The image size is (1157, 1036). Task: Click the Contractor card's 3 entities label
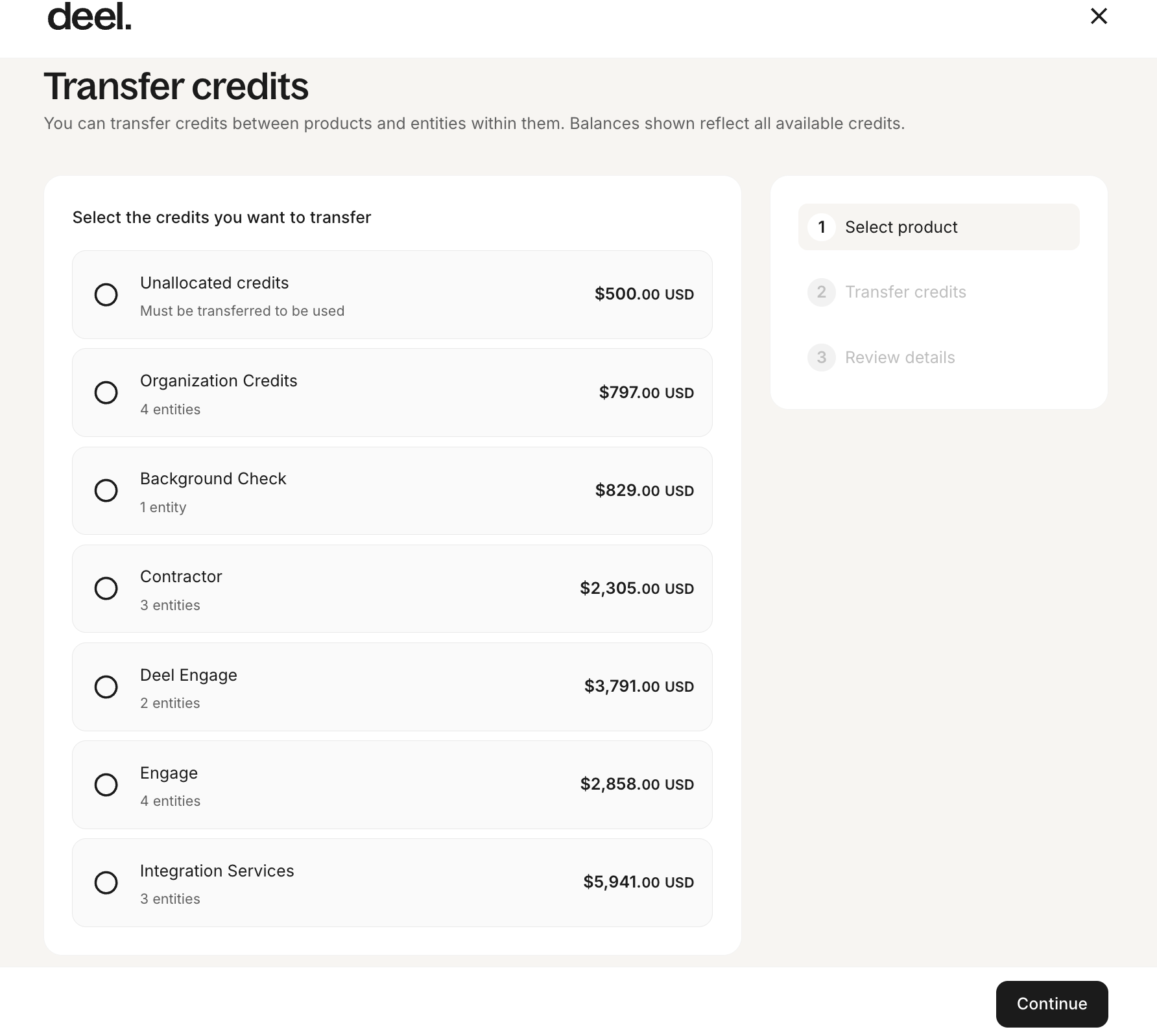[x=170, y=606]
